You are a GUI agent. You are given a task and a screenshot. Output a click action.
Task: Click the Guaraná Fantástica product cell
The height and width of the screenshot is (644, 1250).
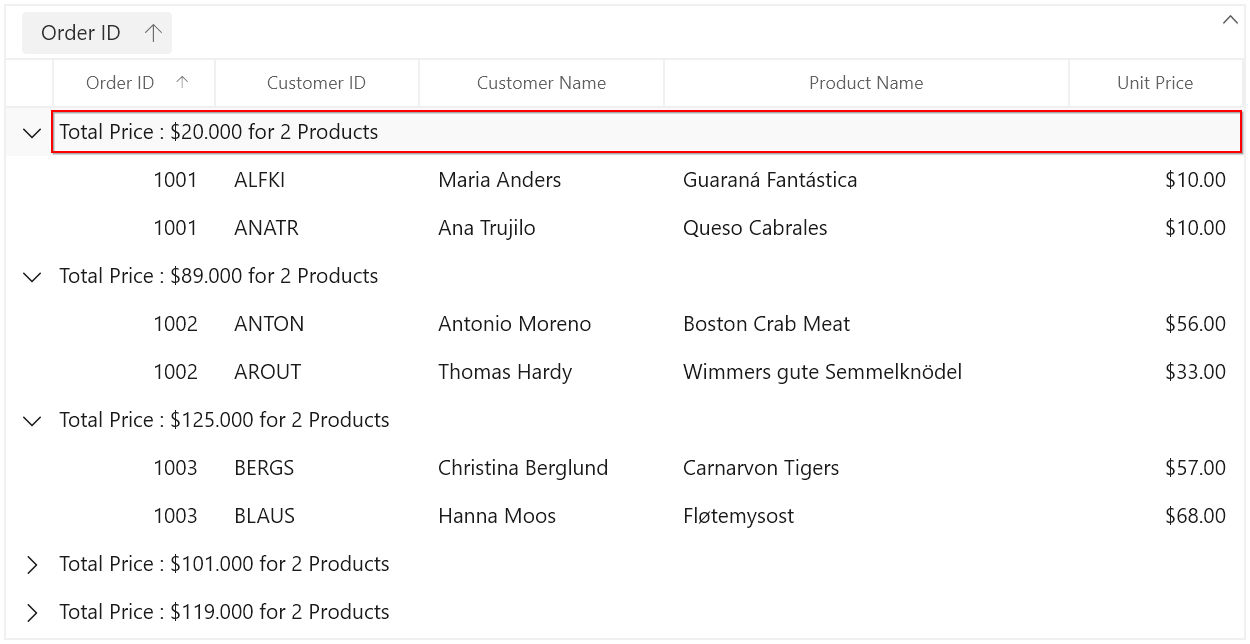point(867,180)
